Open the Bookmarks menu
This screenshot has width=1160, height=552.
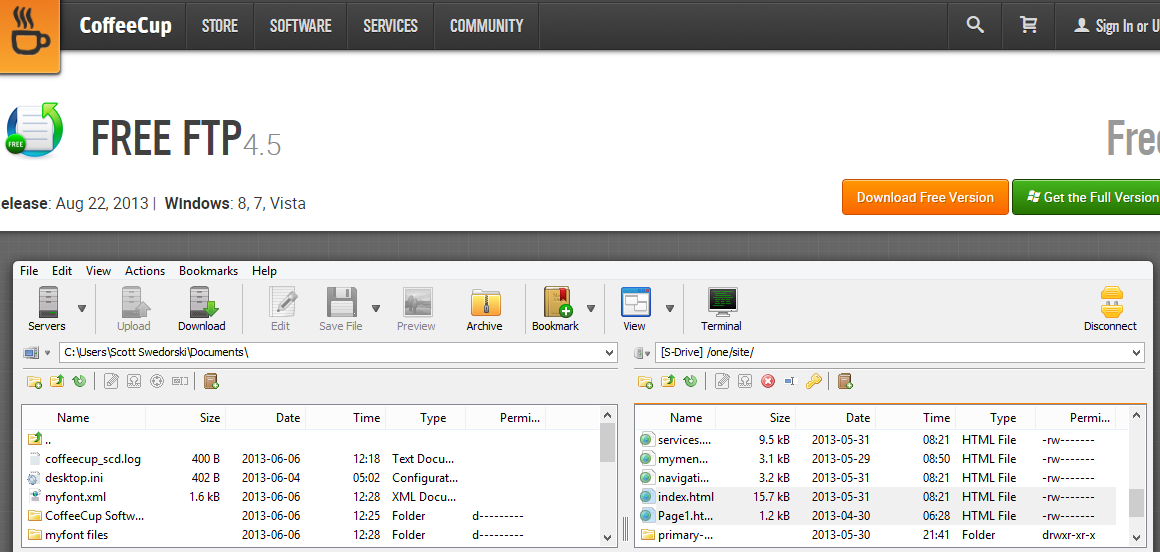pyautogui.click(x=209, y=271)
